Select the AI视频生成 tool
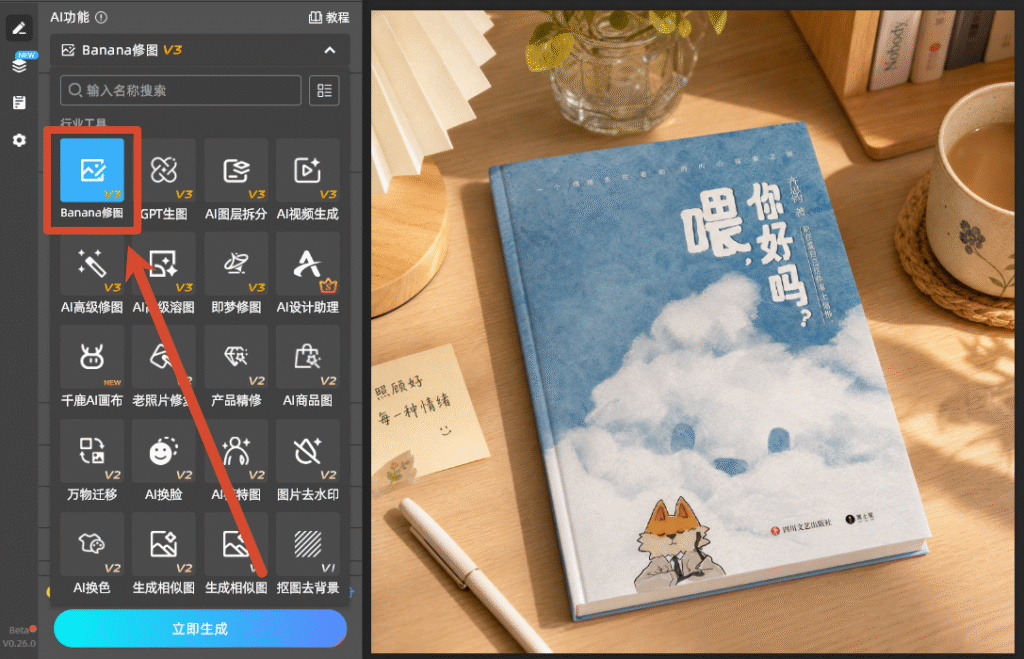This screenshot has height=659, width=1024. tap(308, 179)
